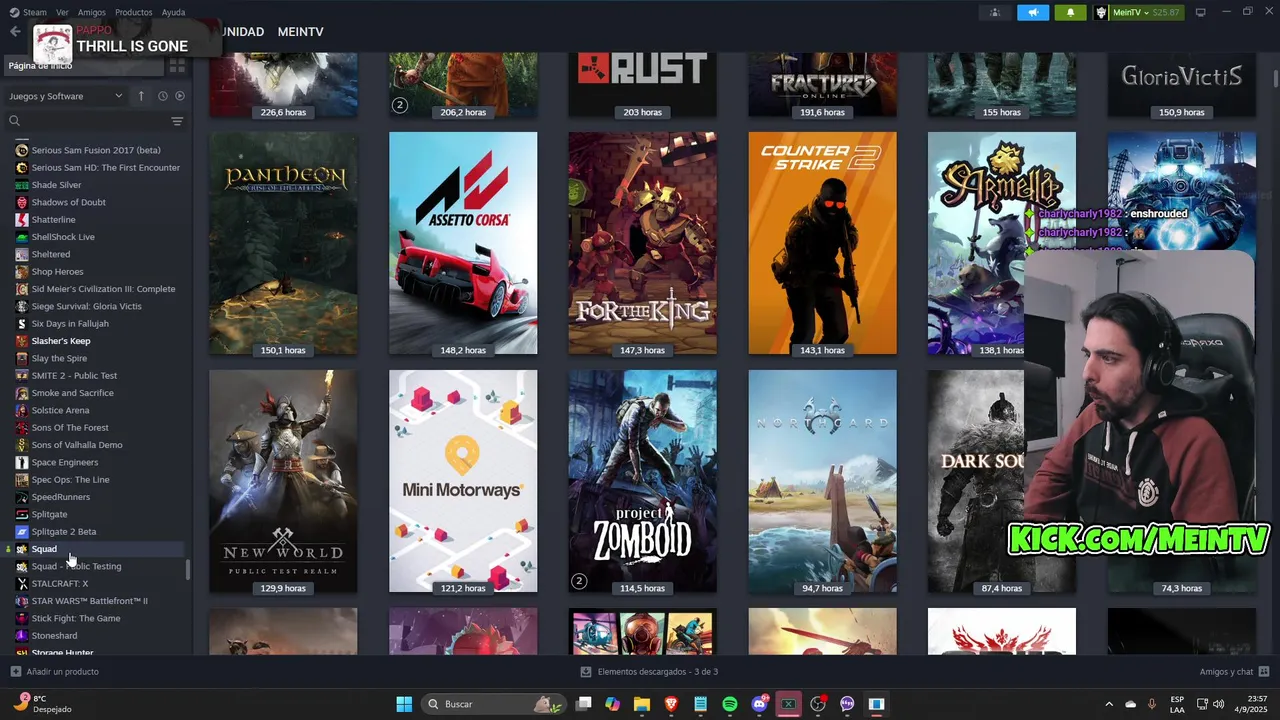Open the Counter-Strike 2 cover
The image size is (1280, 720).
pos(822,243)
